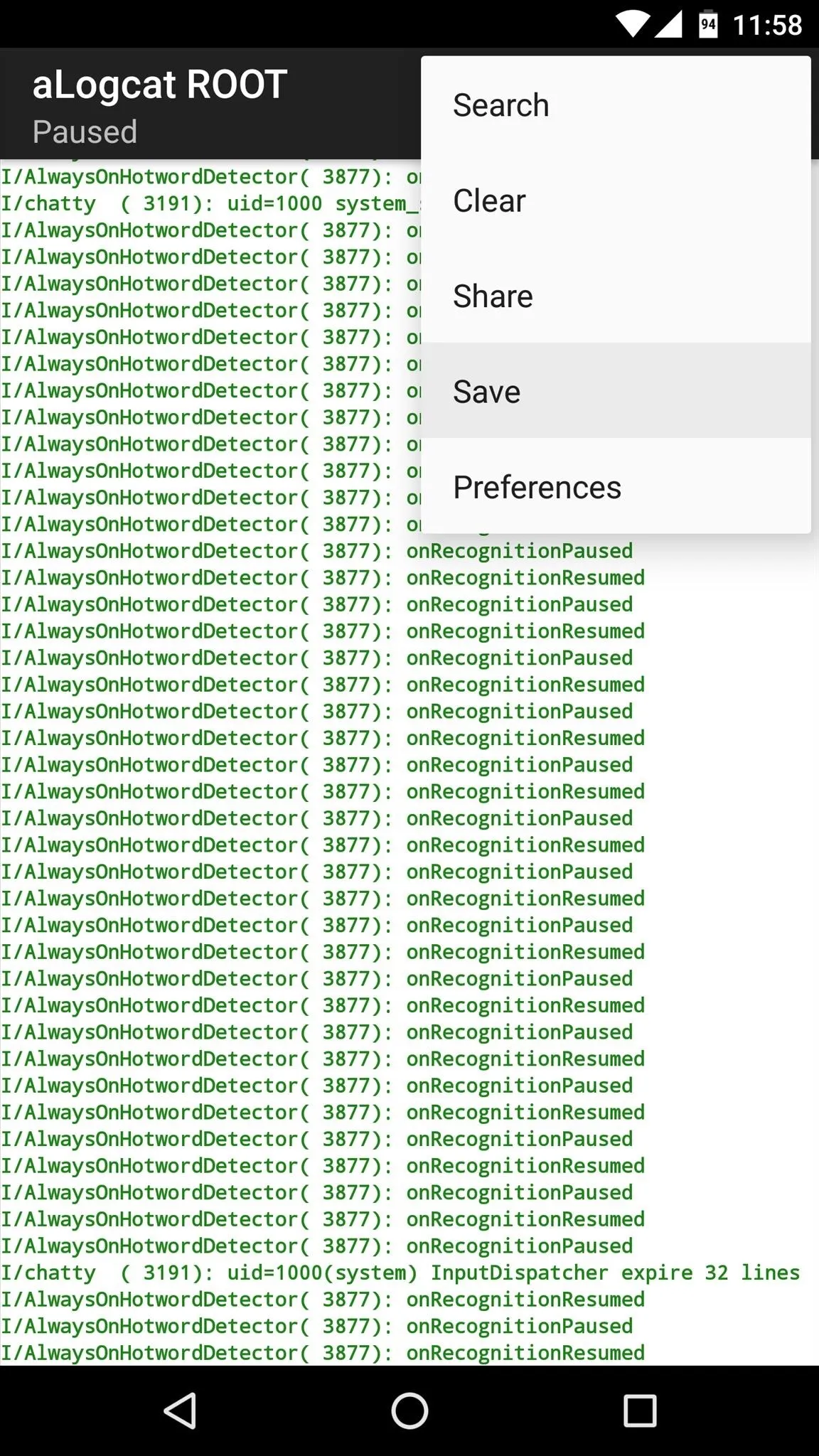Choose Clear in the overflow menu
Image resolution: width=819 pixels, height=1456 pixels.
[616, 200]
